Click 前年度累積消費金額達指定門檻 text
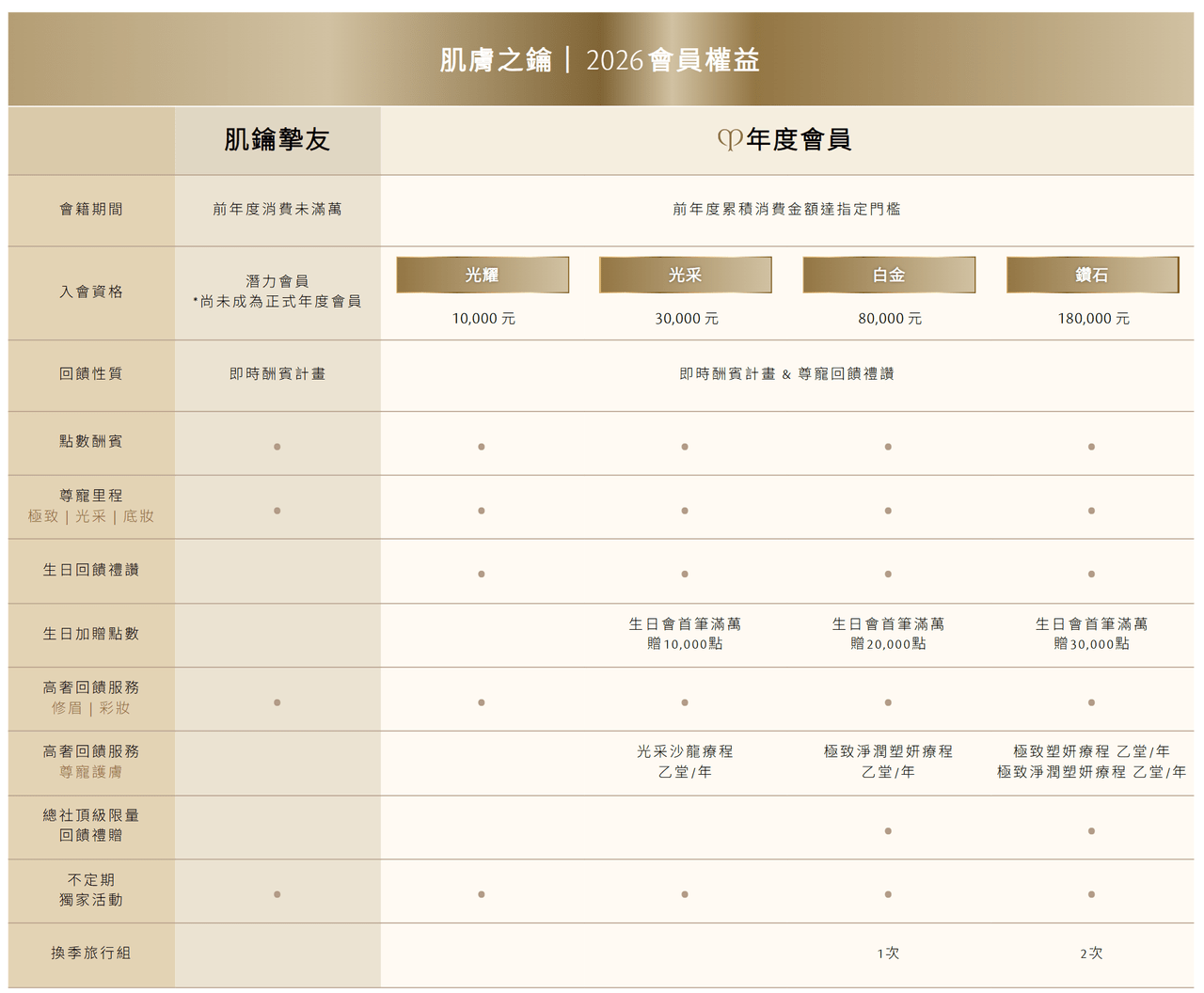Viewport: 1204px width, 993px height. [787, 209]
